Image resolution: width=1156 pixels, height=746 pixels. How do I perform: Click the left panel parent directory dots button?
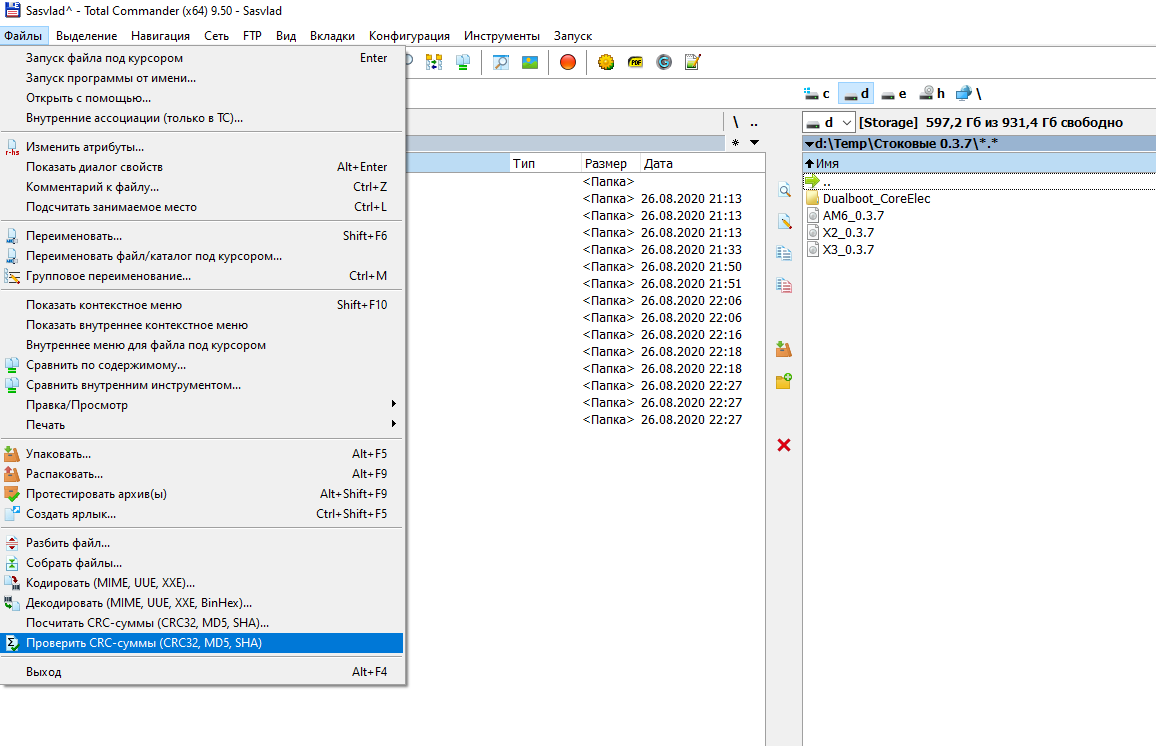click(x=753, y=123)
